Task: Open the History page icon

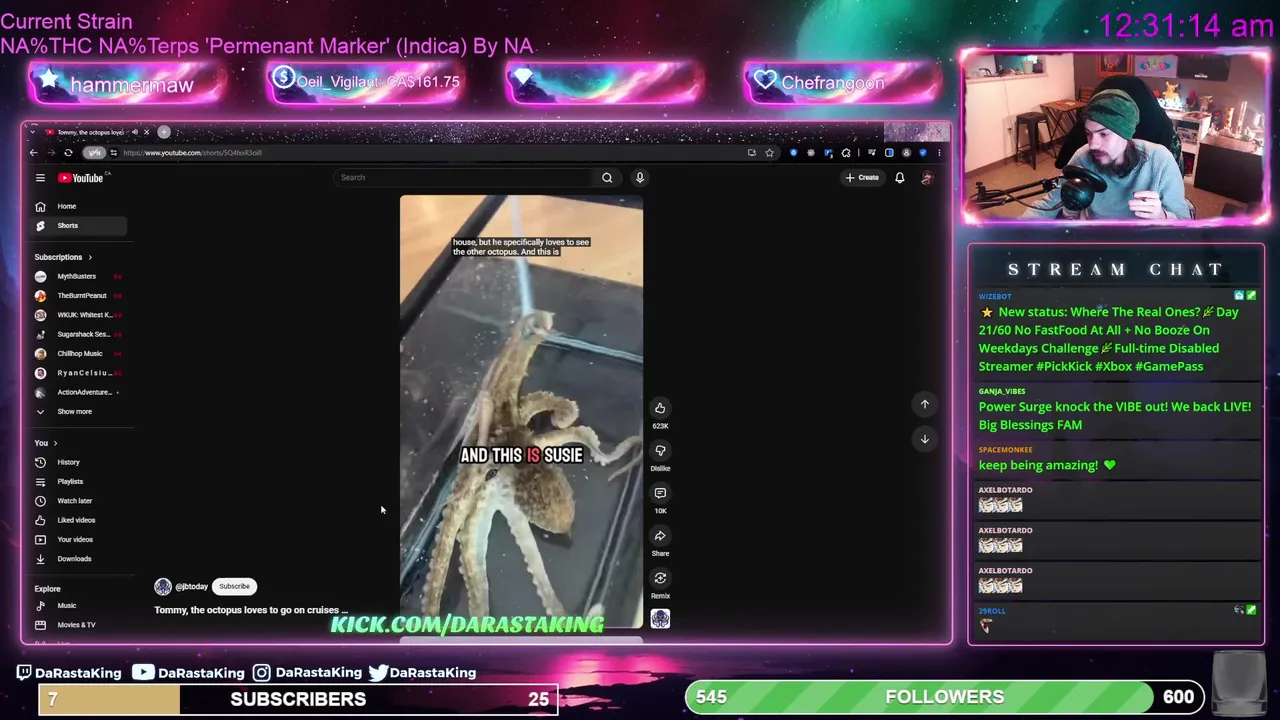Action: [40, 462]
